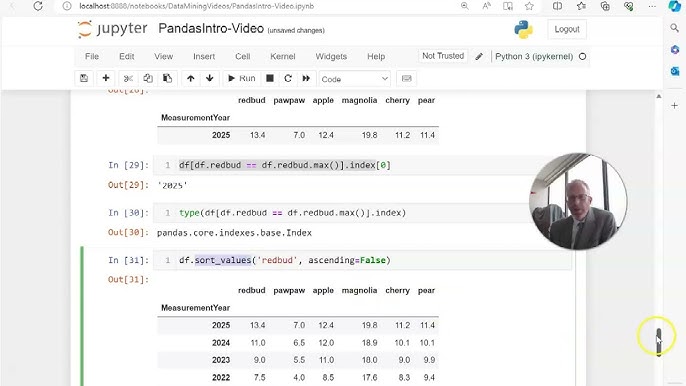Expand the Code cell type dropdown
This screenshot has height=386, width=686.
click(354, 79)
